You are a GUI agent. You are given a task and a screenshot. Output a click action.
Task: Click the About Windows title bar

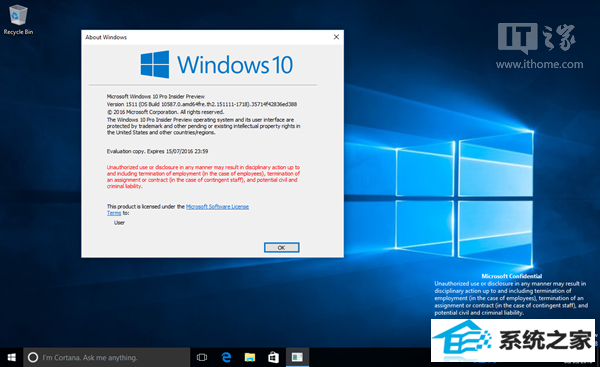pyautogui.click(x=212, y=37)
